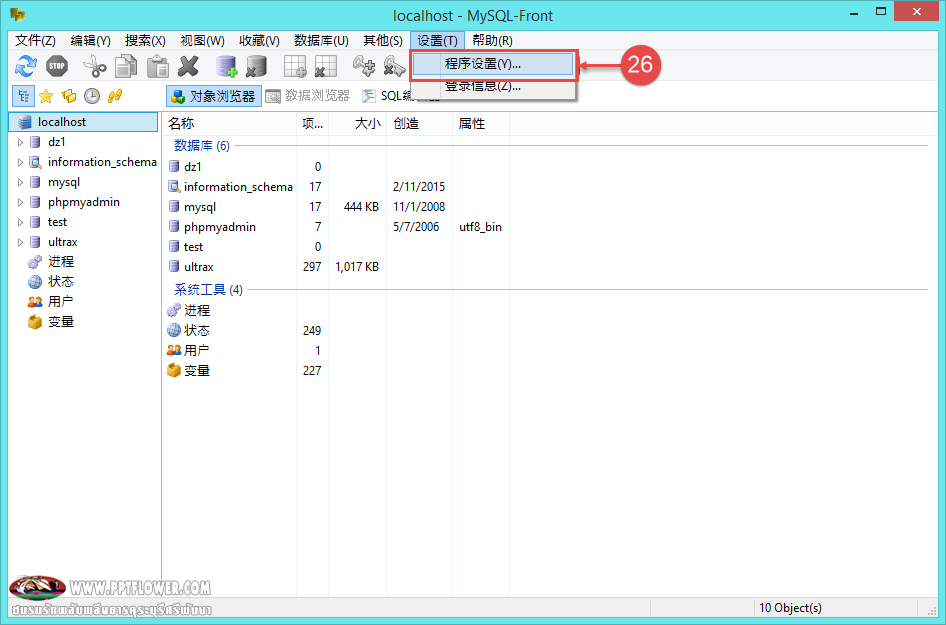Close the 设置(T) menu
Screen dimensions: 946x625
[x=437, y=40]
